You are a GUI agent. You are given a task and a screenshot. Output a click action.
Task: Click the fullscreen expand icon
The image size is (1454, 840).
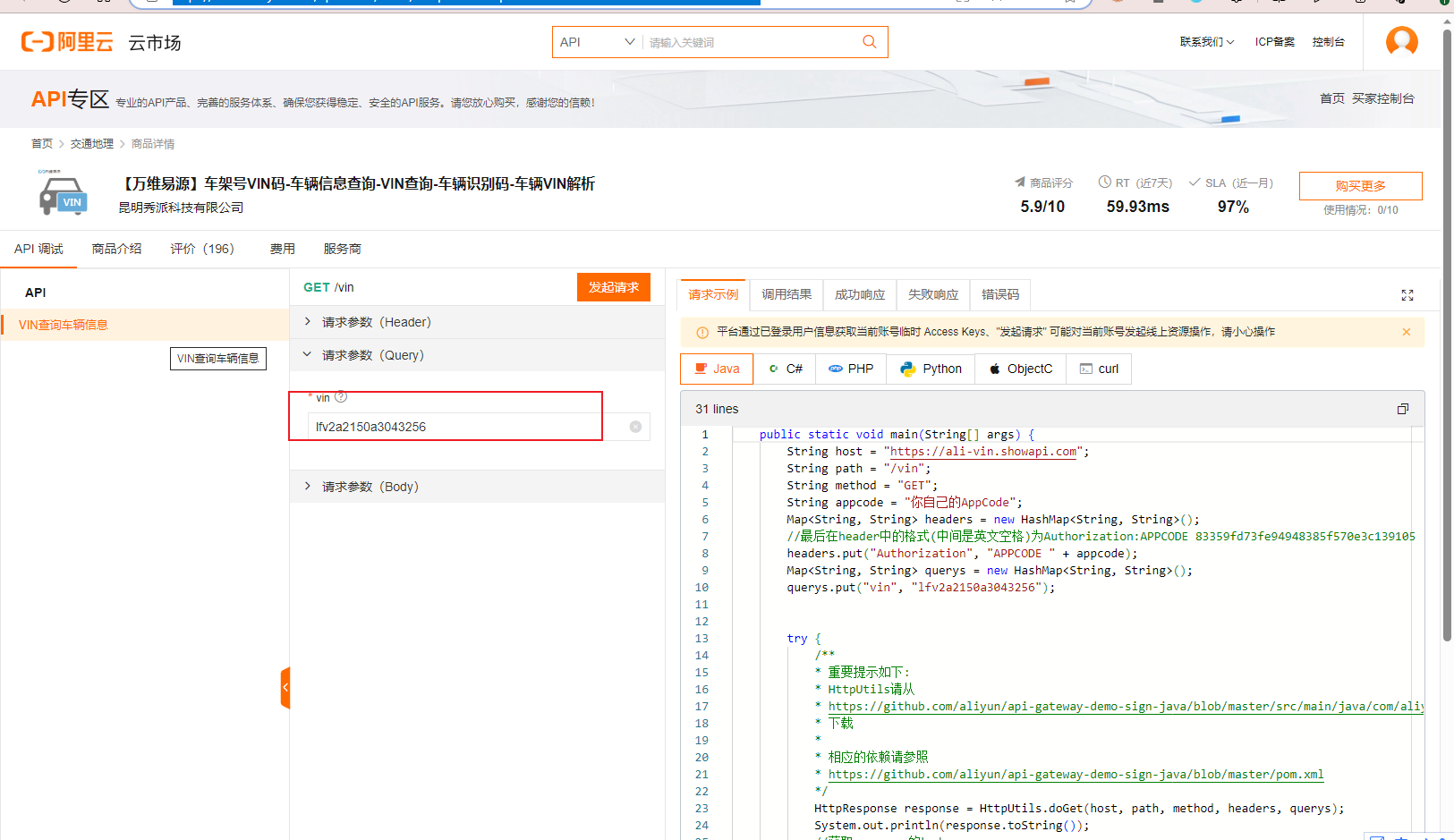1407,295
